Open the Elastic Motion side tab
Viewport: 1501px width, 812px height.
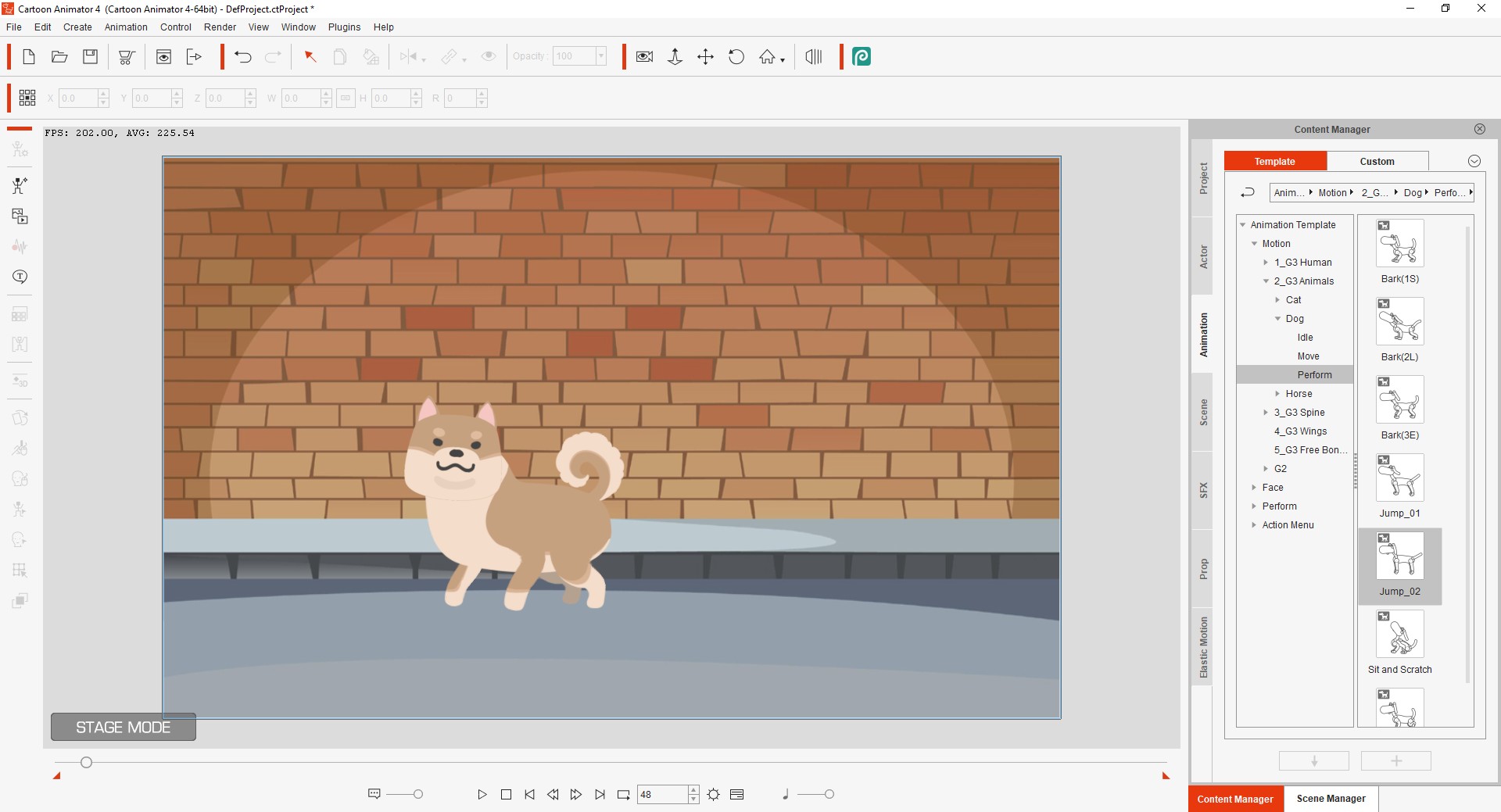click(x=1203, y=647)
